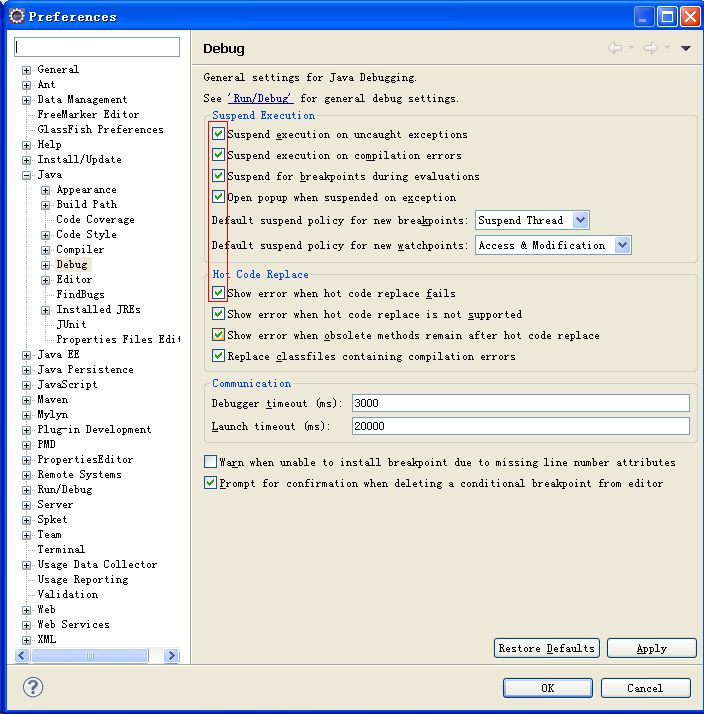The height and width of the screenshot is (714, 704).
Task: Enable warn when unable to install breakpoint
Action: (210, 462)
